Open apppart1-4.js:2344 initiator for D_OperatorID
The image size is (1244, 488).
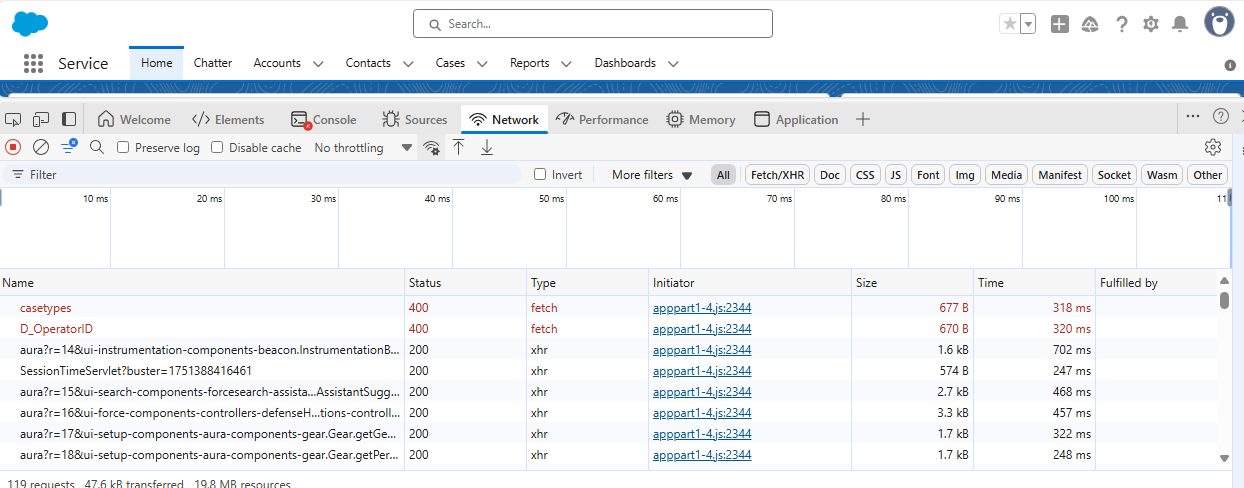[702, 328]
